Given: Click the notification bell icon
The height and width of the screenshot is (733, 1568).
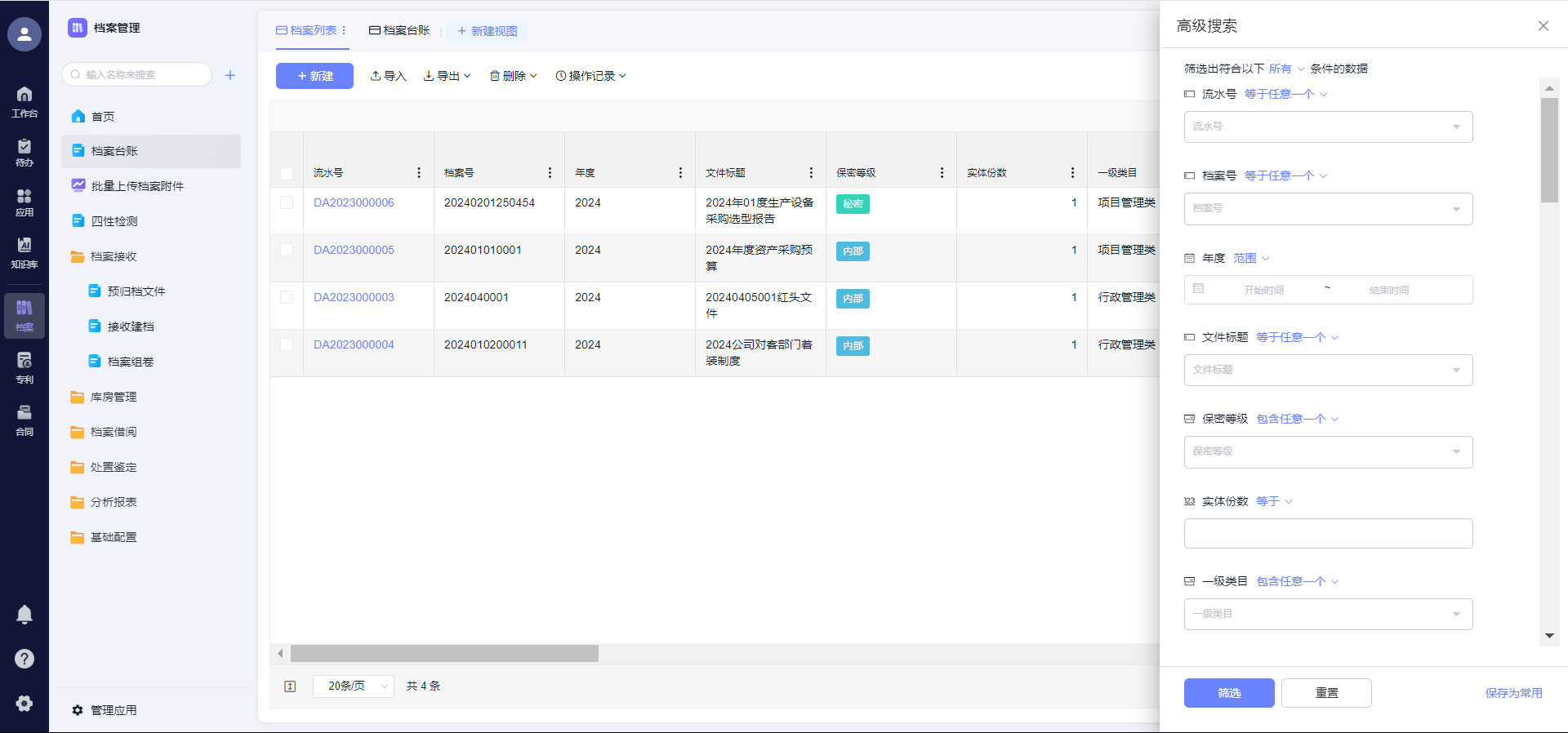Looking at the screenshot, I should (24, 615).
